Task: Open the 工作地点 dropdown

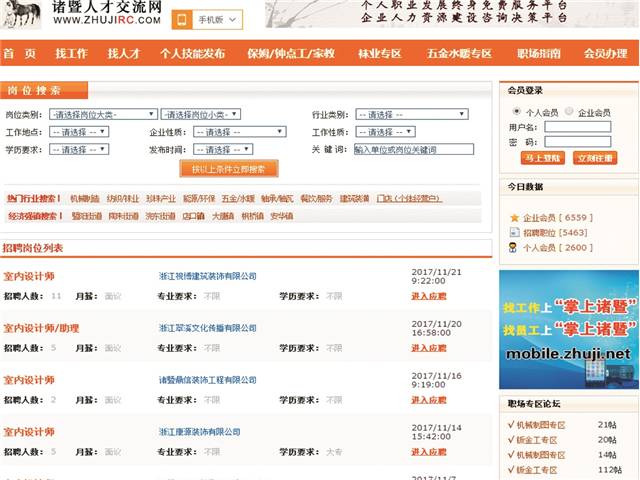Action: click(79, 132)
